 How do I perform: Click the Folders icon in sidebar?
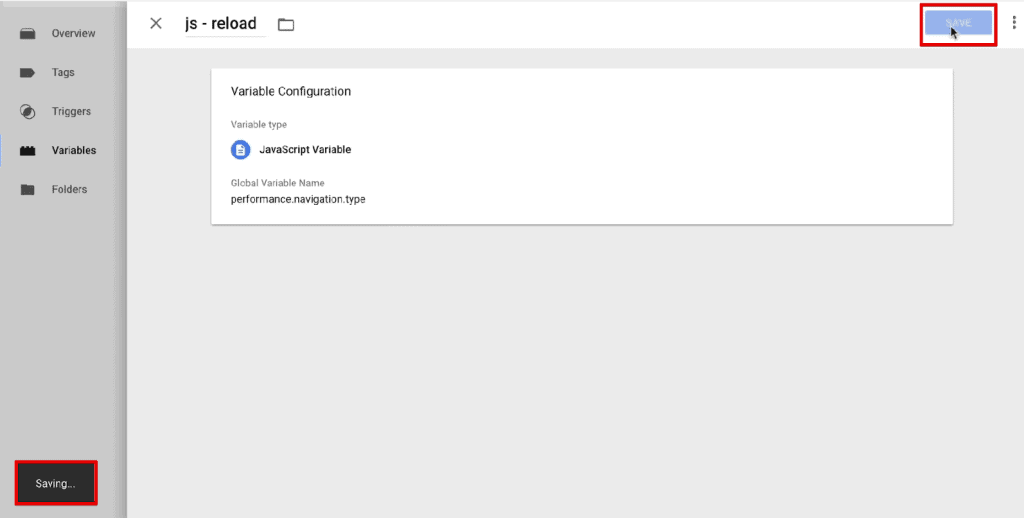27,189
